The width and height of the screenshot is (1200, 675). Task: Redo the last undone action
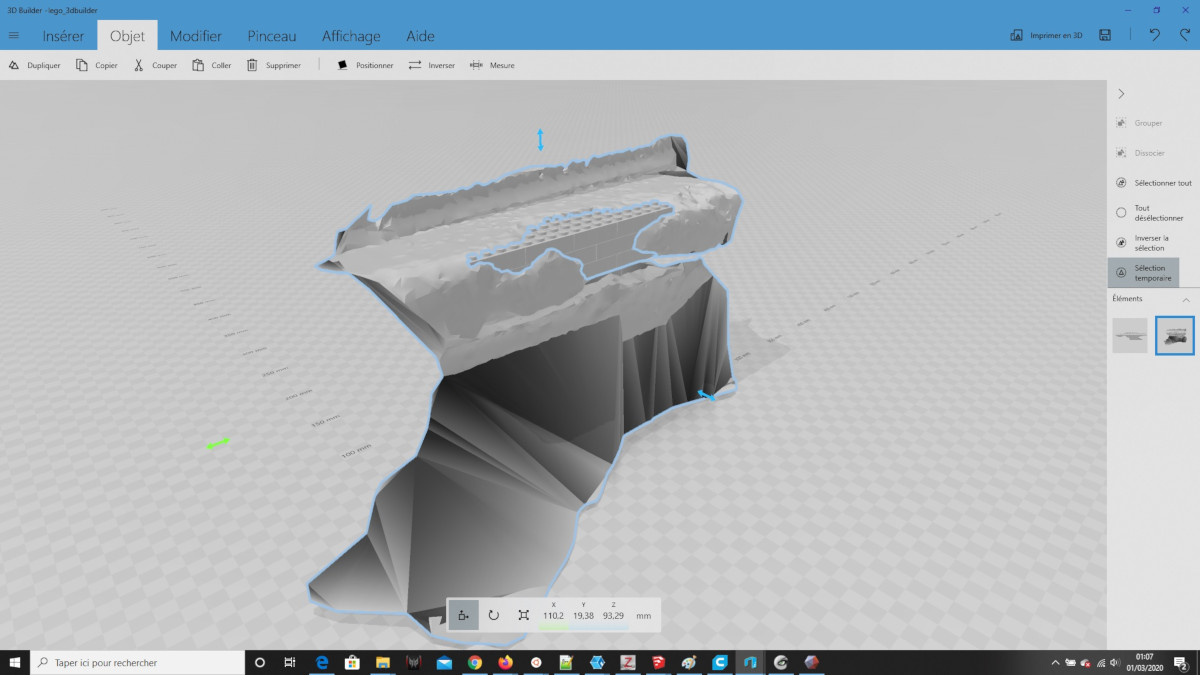coord(1184,35)
